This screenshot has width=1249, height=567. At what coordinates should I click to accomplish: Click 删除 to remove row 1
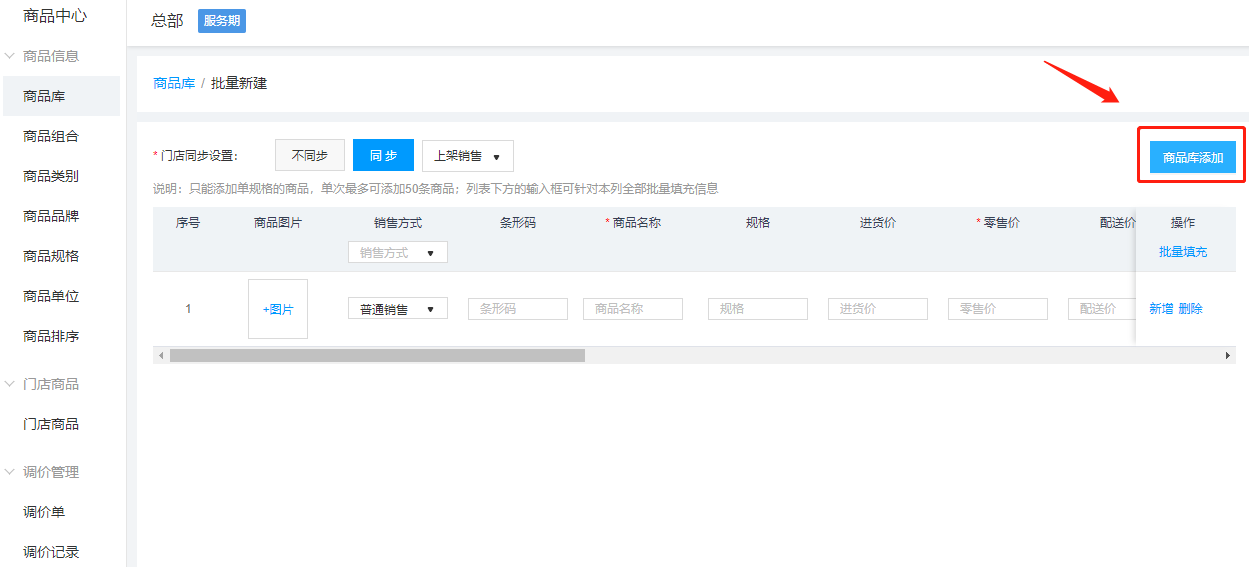[1190, 309]
